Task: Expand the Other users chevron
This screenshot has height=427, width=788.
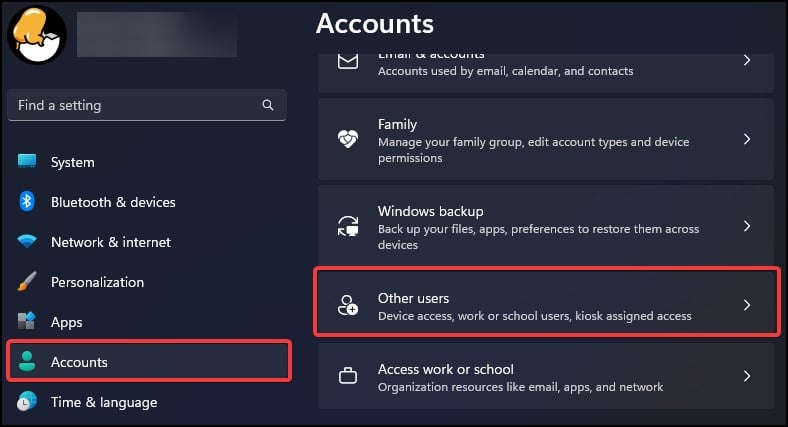Action: 747,305
